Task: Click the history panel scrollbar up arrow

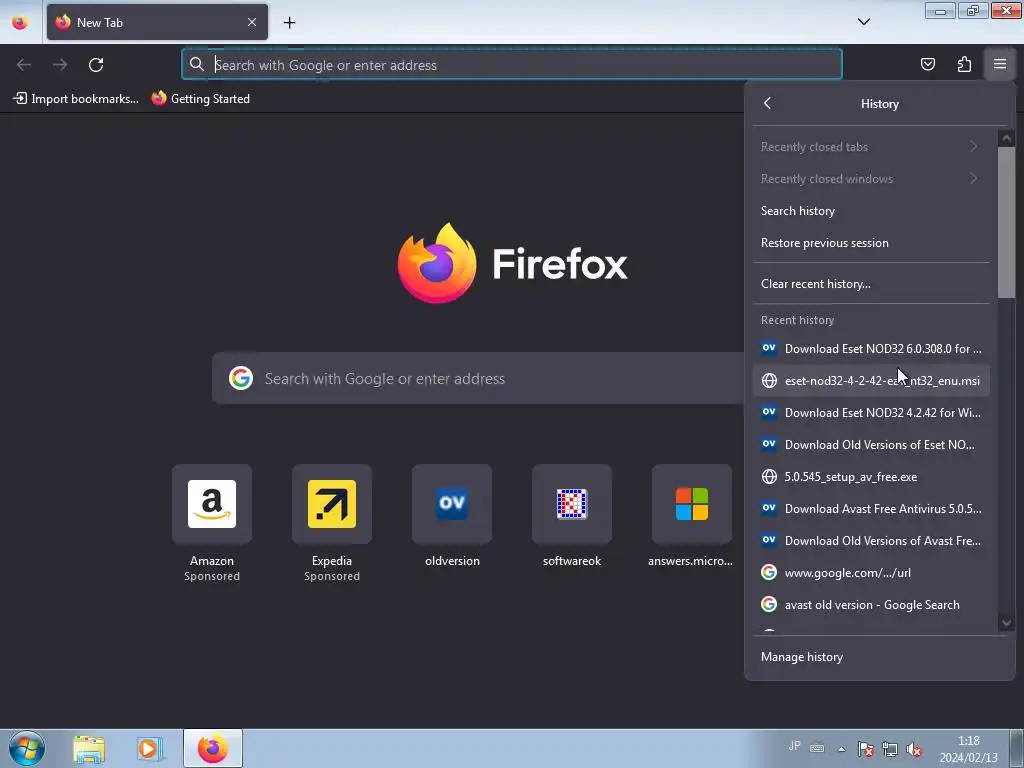Action: point(1006,138)
